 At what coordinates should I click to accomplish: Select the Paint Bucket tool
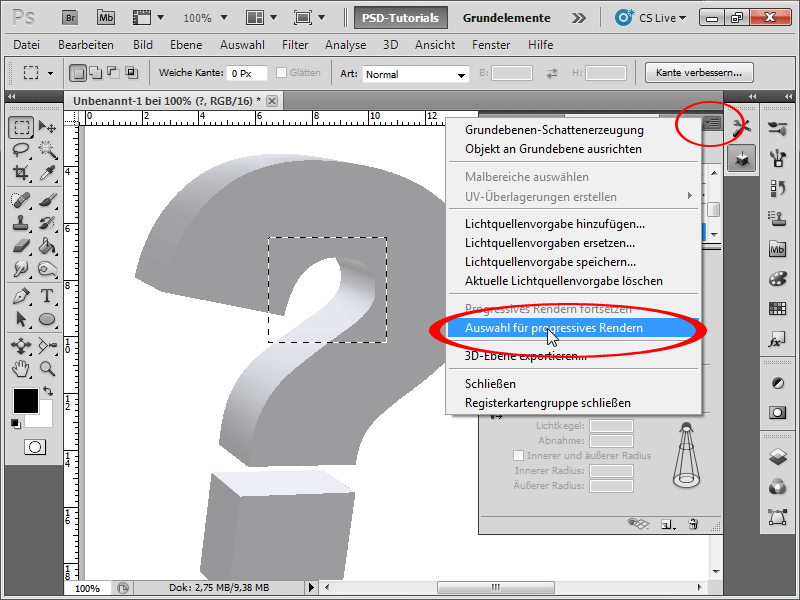pyautogui.click(x=47, y=246)
